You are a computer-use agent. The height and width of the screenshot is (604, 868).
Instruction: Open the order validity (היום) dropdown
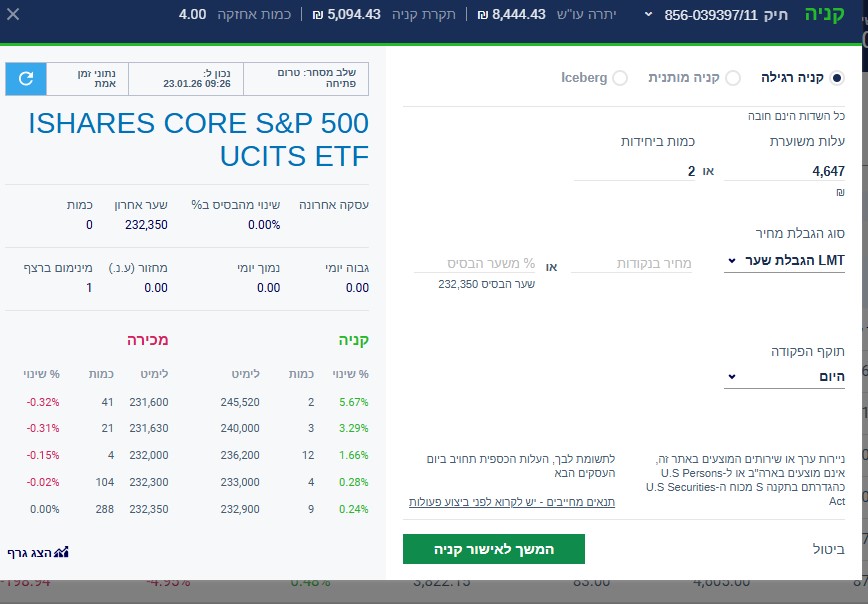click(x=785, y=377)
